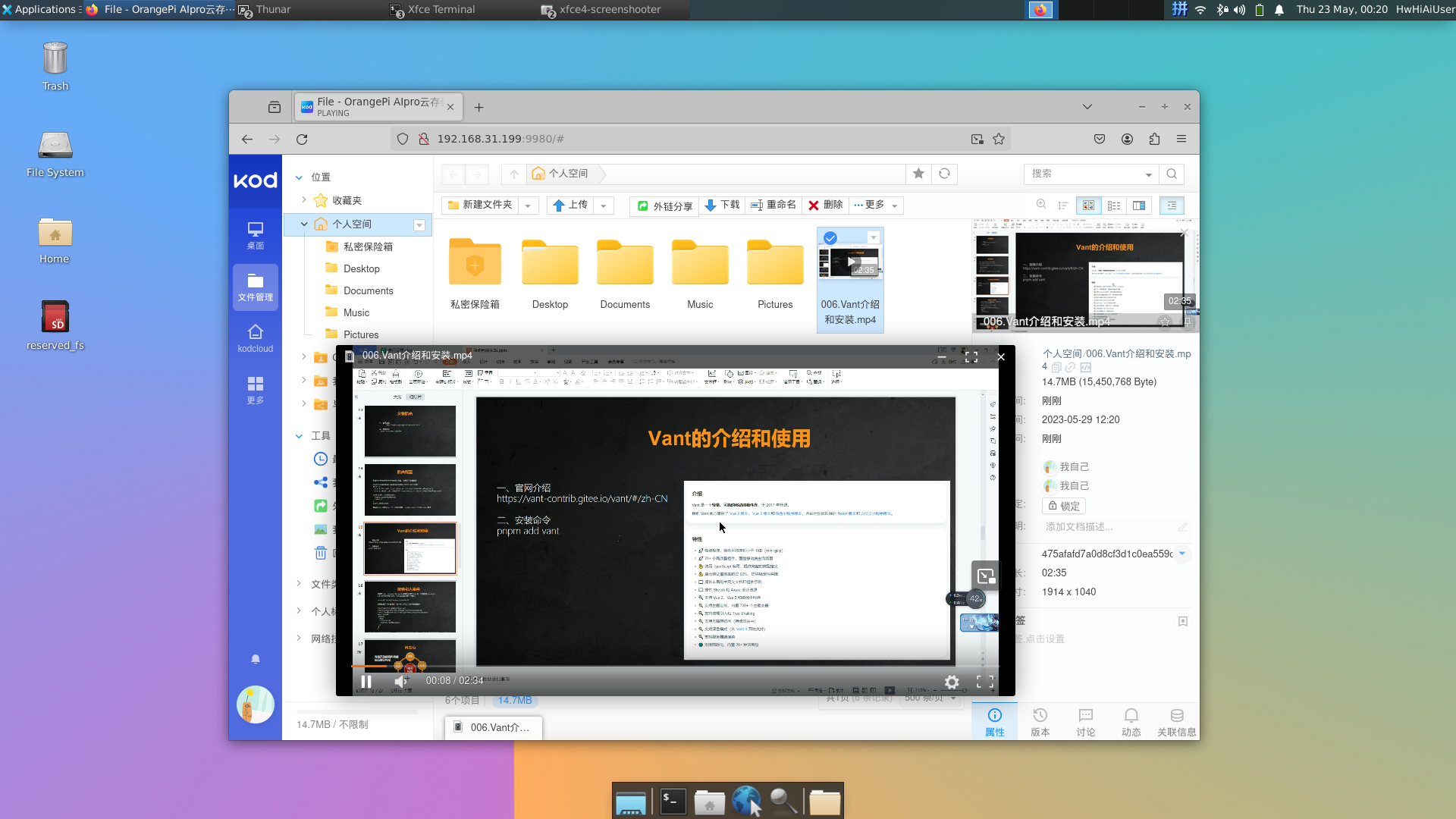Select Pictures in folder tree
Viewport: 1456px width, 819px height.
pyautogui.click(x=361, y=334)
